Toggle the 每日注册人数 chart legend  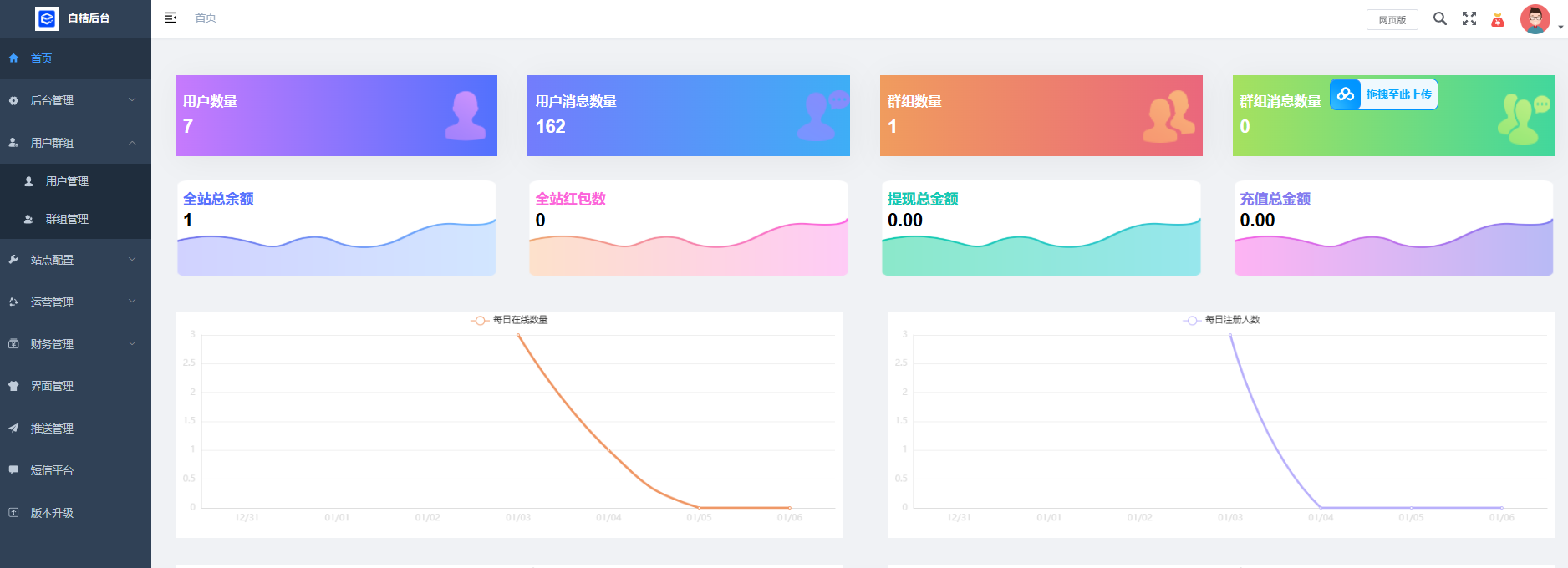[x=1222, y=320]
